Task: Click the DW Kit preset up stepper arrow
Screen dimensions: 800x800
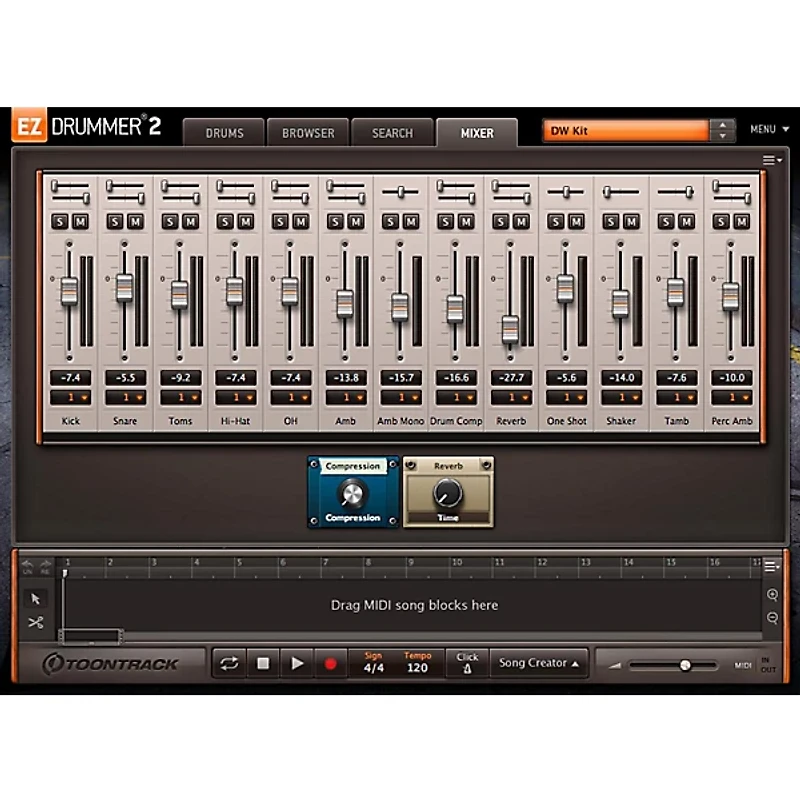Action: (x=724, y=123)
